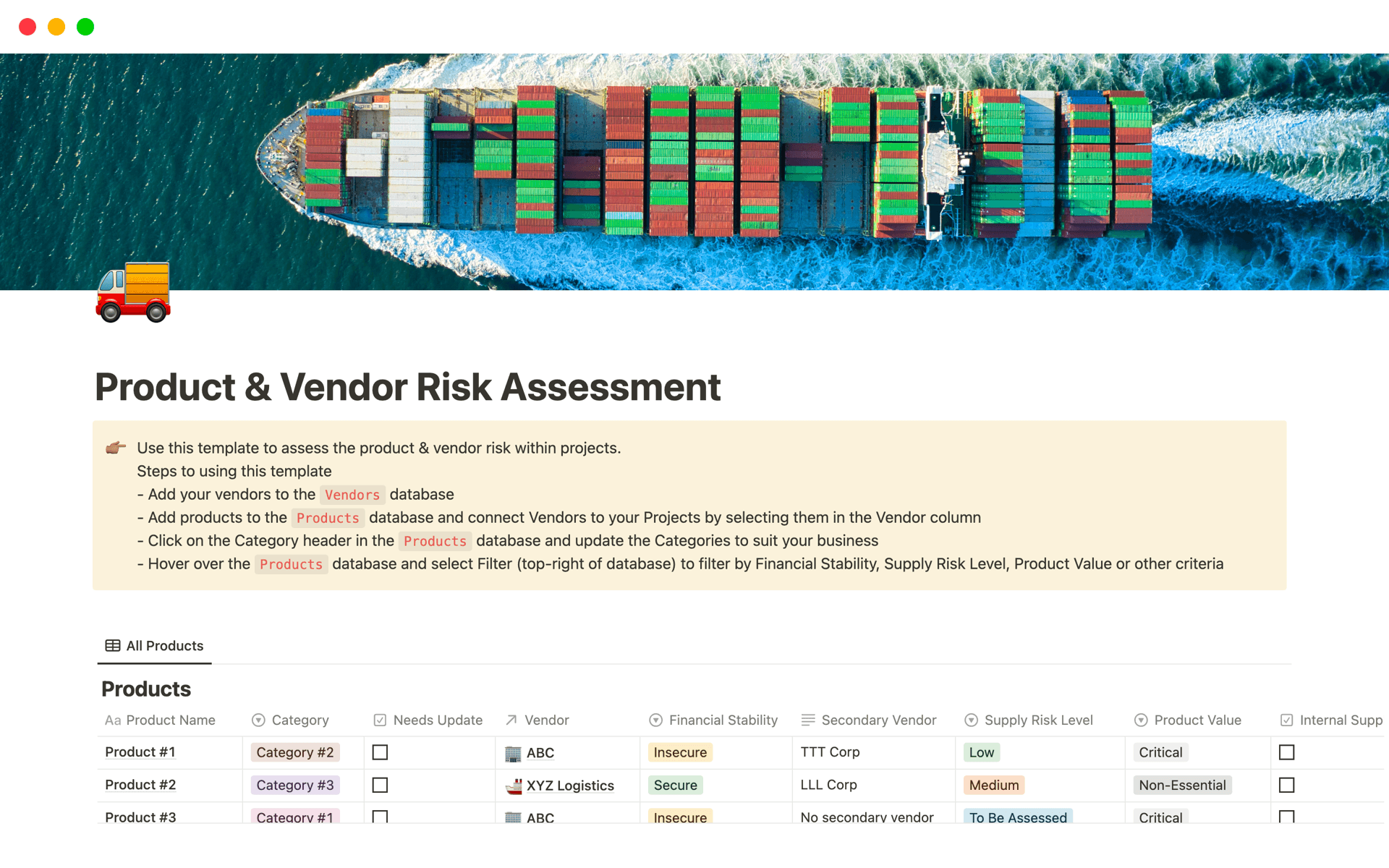
Task: Toggle Internal Supp checkbox for Product #2
Action: [1286, 785]
